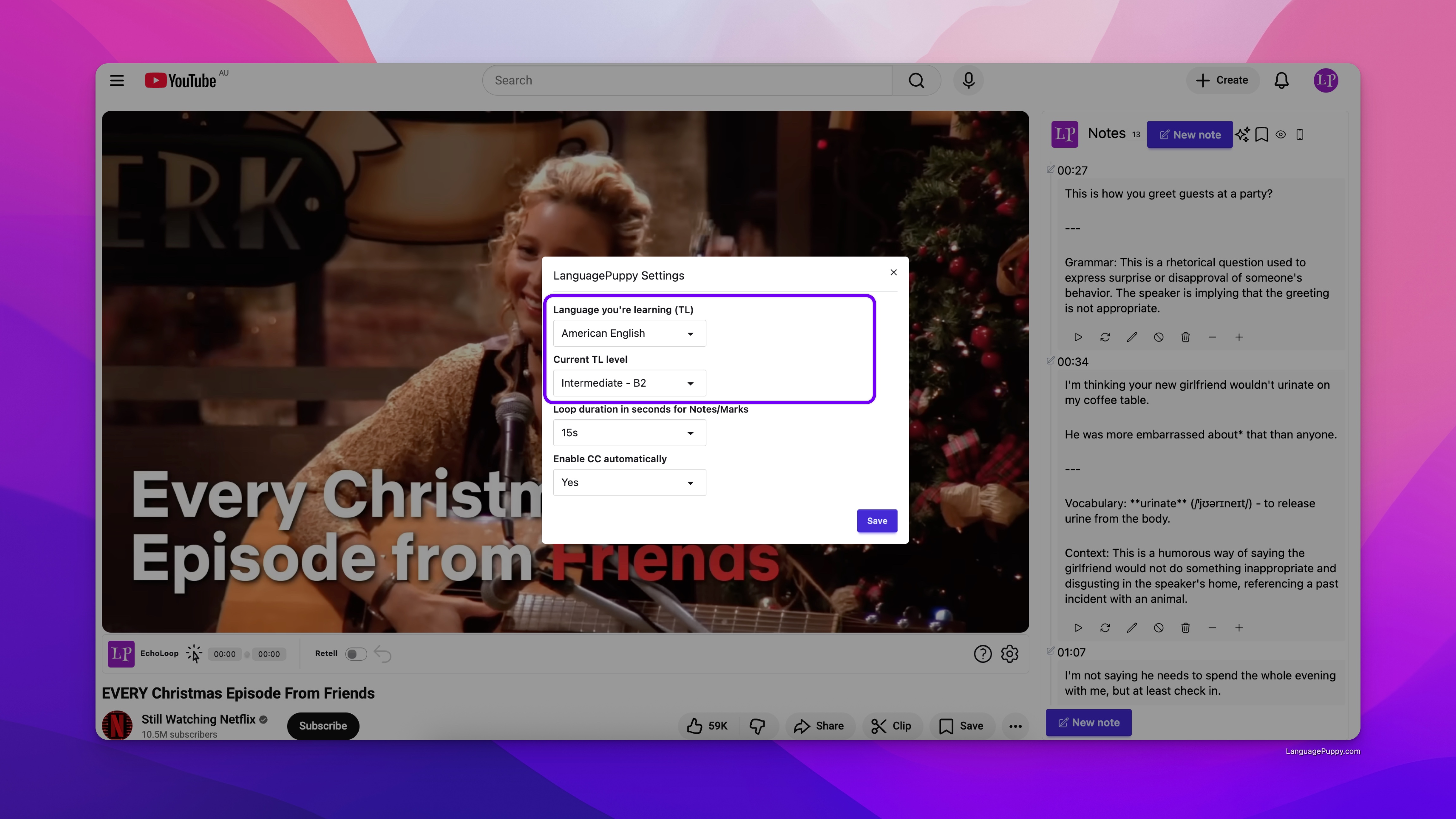The image size is (1456, 819).
Task: Subscribe to Still Watching Netflix channel
Action: (323, 726)
